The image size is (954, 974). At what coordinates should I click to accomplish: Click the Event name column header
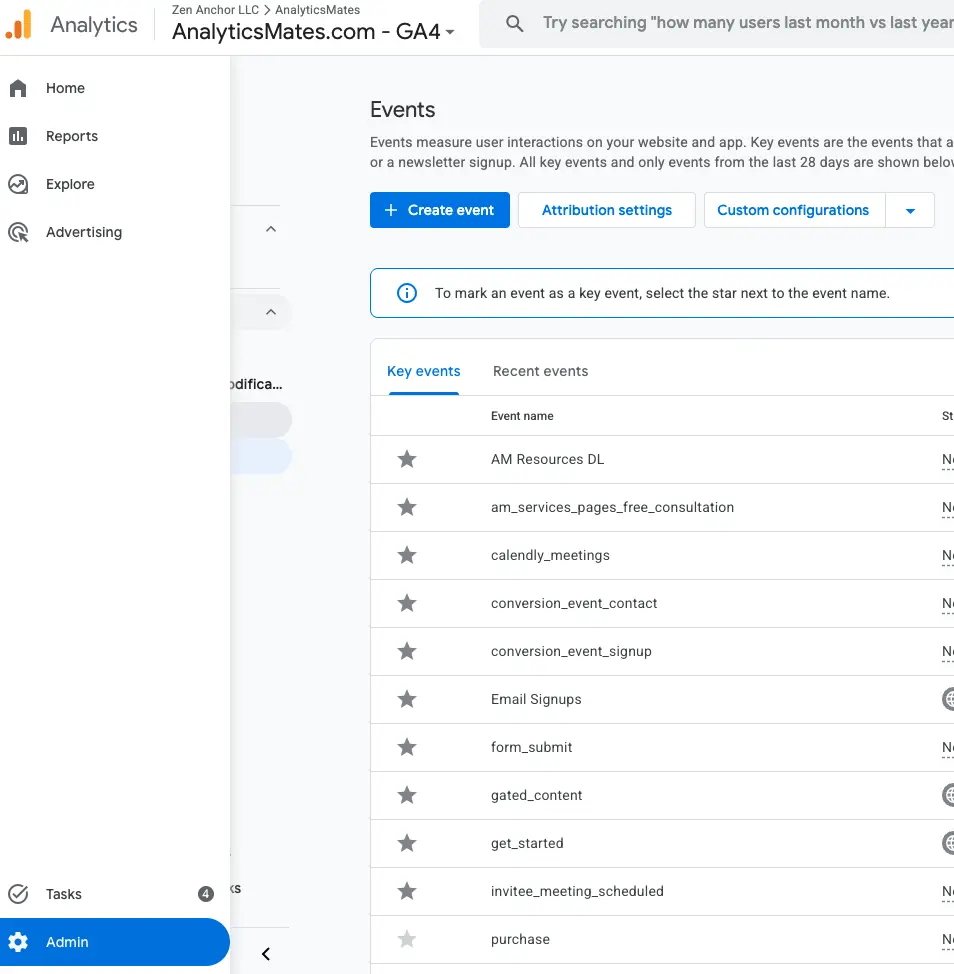coord(522,416)
